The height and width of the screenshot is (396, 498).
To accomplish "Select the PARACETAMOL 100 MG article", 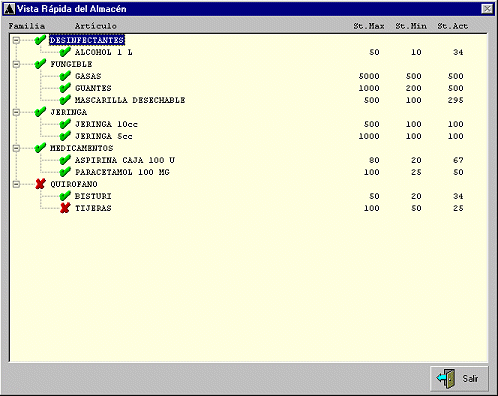I will tap(122, 172).
